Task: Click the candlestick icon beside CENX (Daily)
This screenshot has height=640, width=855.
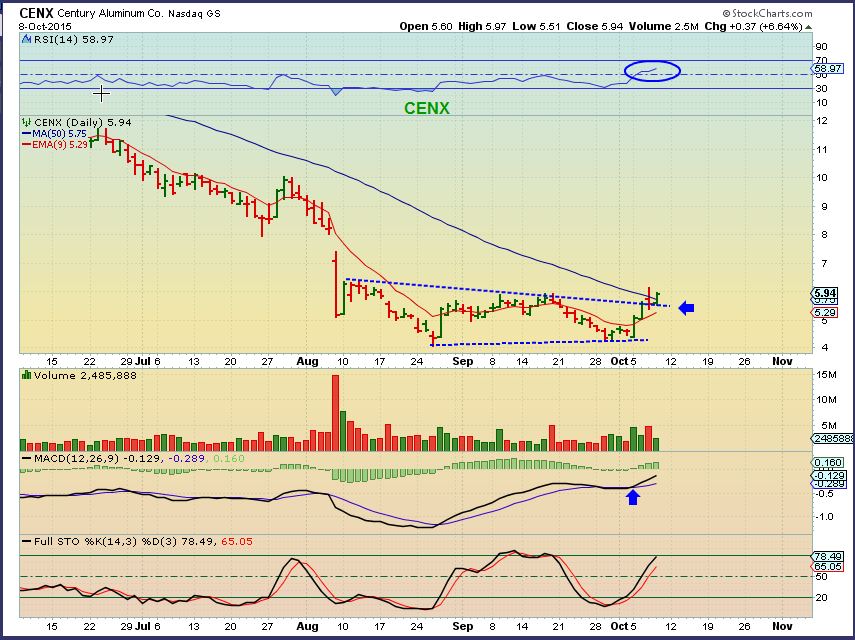Action: point(26,123)
